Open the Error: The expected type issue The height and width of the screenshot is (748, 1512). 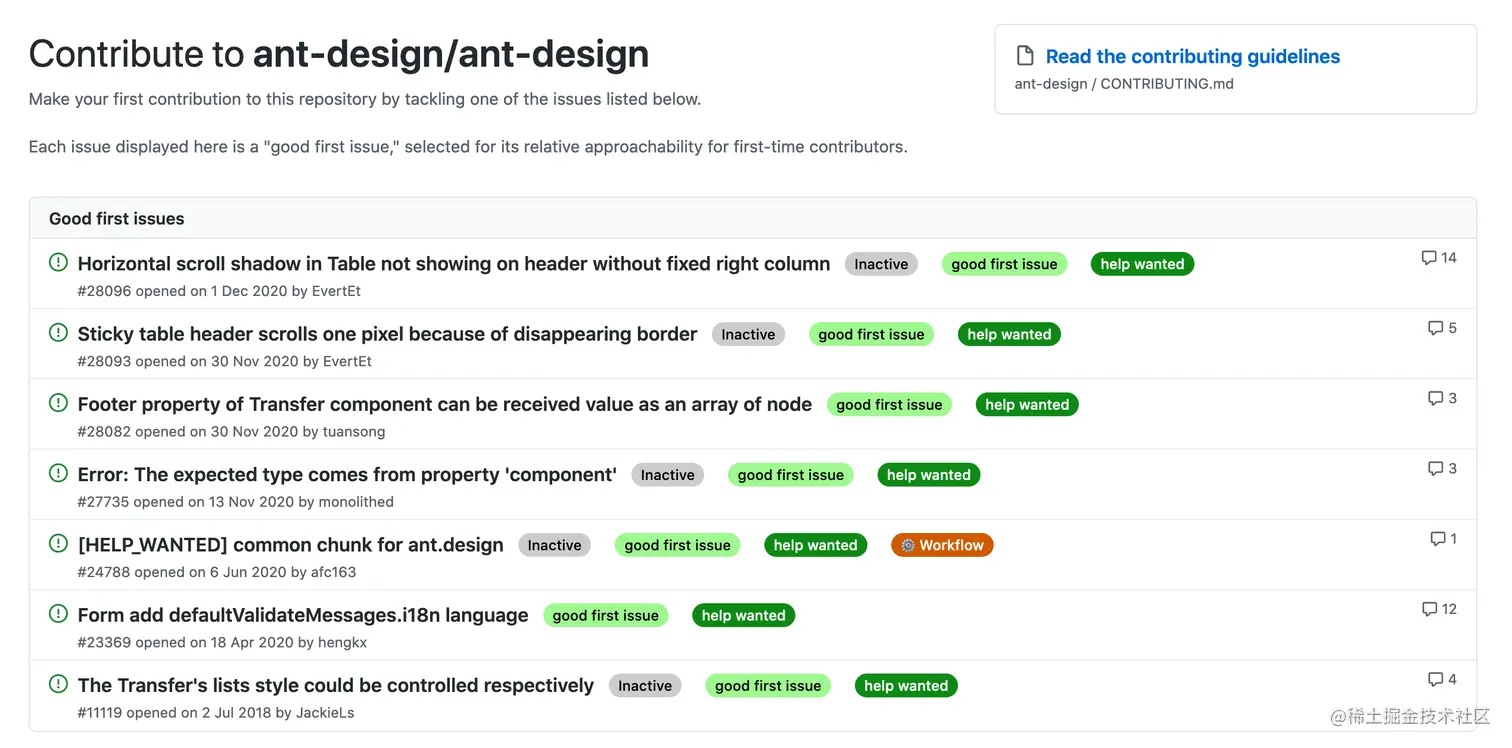click(347, 475)
